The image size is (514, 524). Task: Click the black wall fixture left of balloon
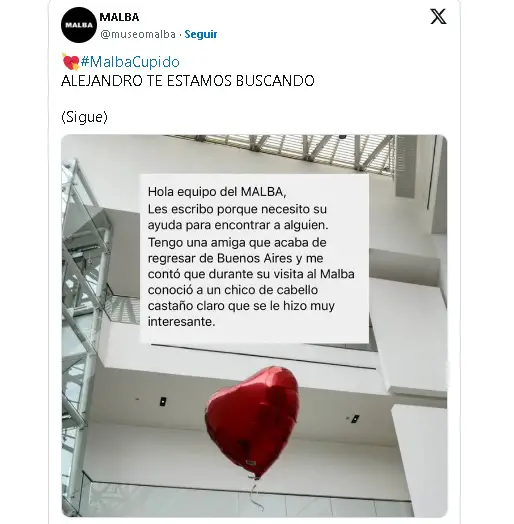[163, 401]
